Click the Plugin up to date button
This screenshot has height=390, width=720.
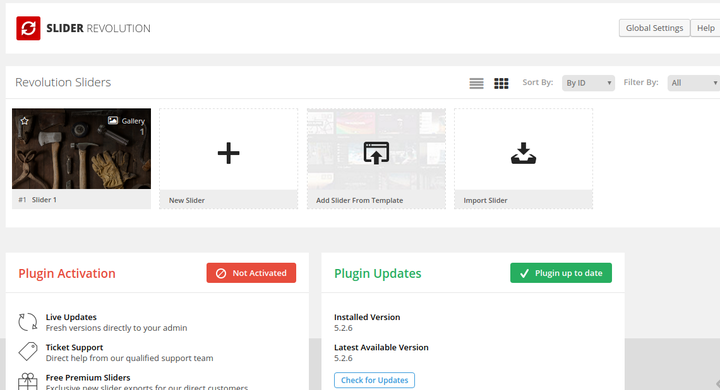point(561,273)
